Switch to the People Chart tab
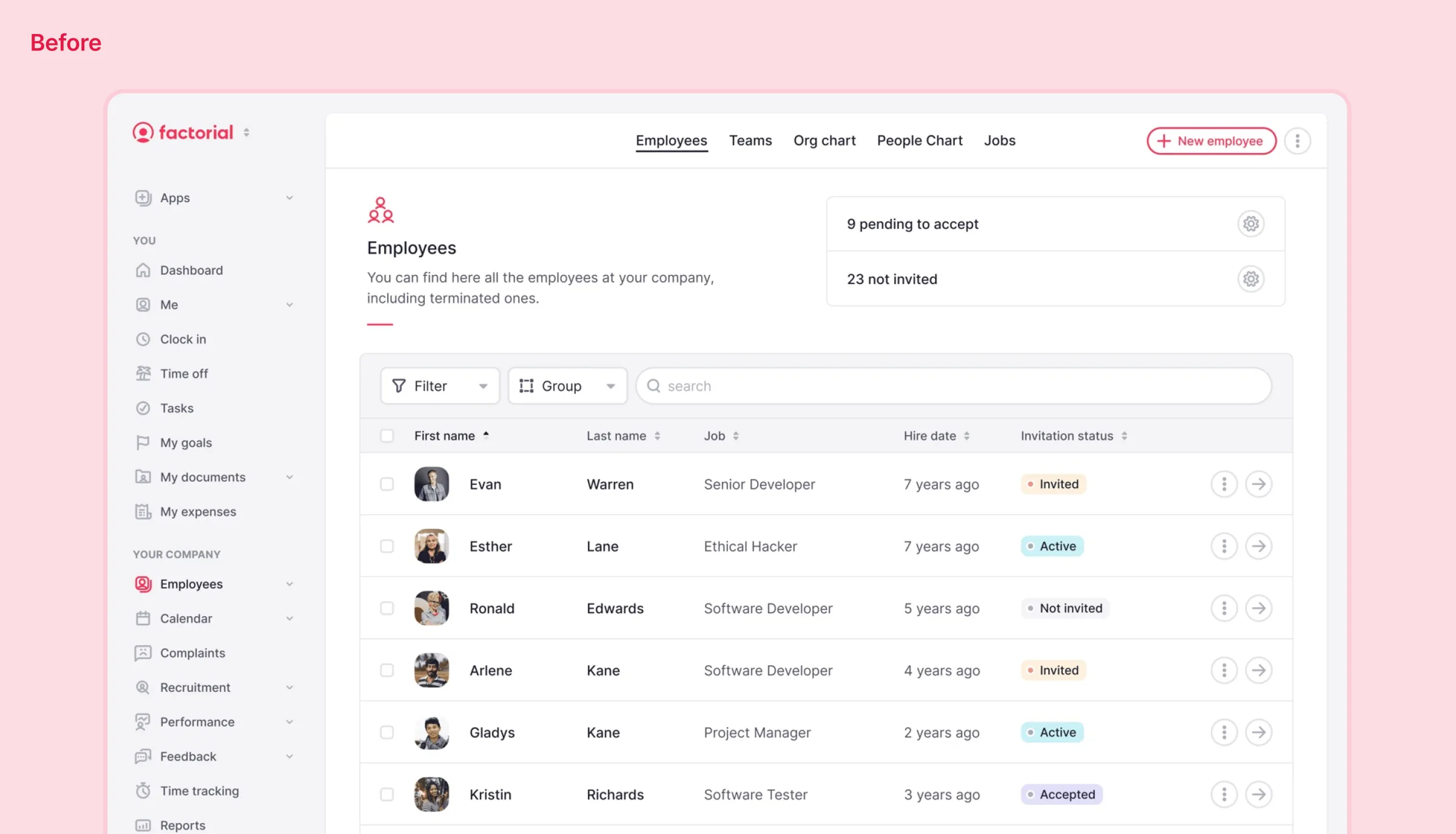 click(x=920, y=141)
